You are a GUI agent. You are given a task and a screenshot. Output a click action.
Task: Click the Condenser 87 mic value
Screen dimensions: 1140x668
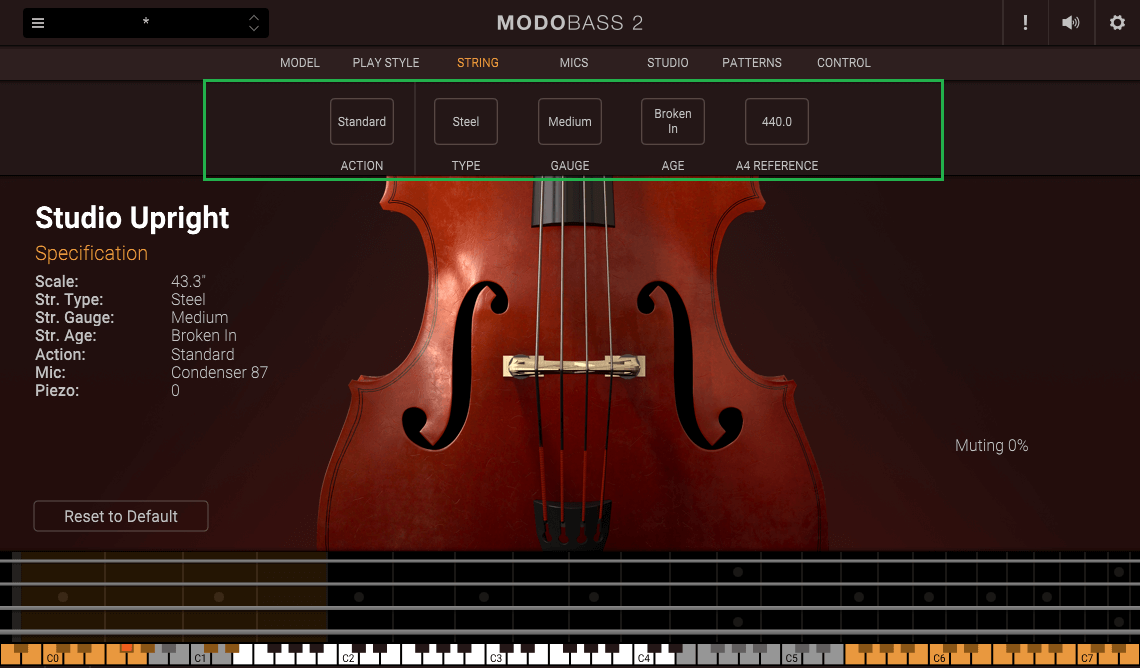coord(220,372)
